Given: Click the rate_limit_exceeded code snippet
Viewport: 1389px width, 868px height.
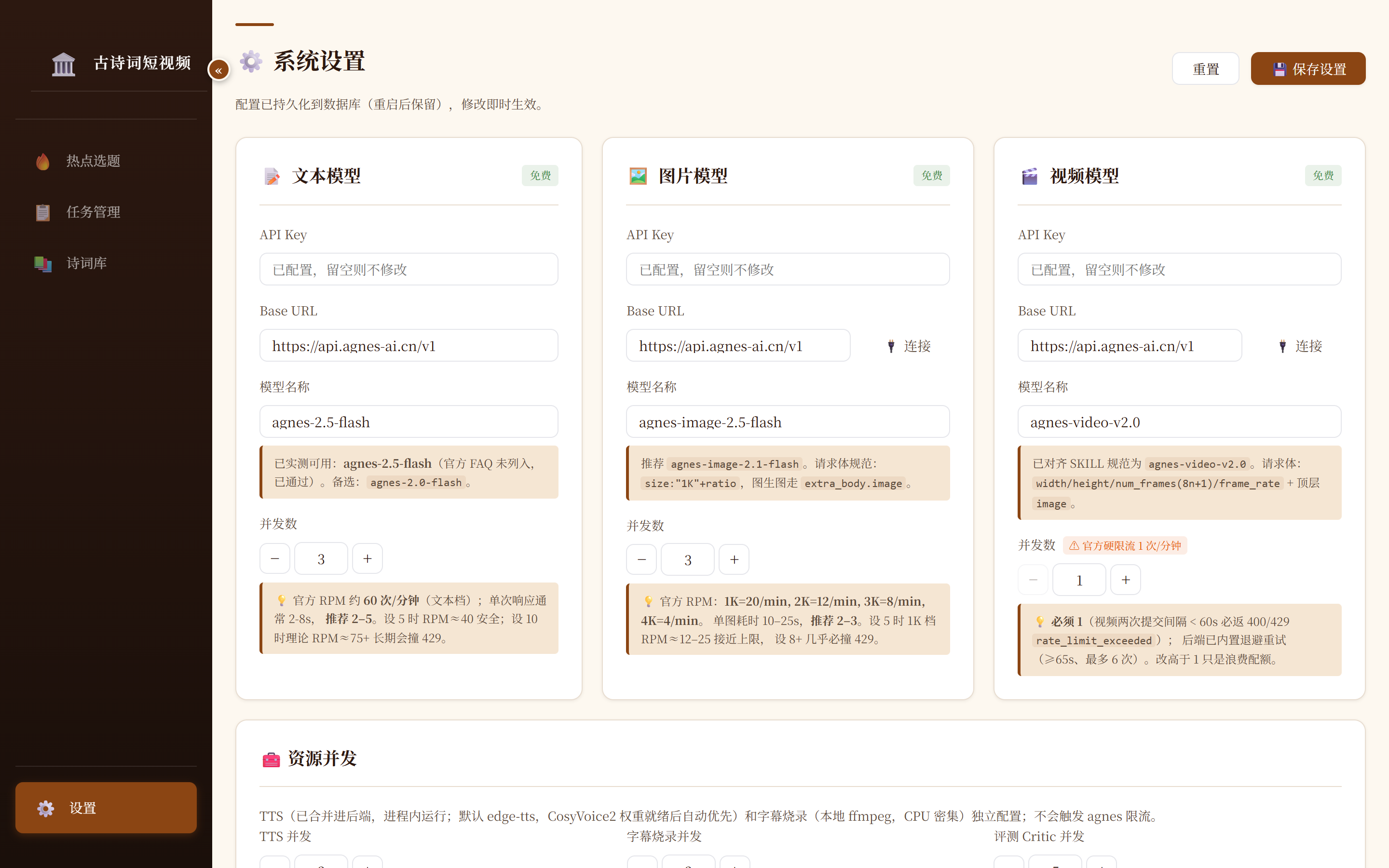Looking at the screenshot, I should [x=1093, y=641].
